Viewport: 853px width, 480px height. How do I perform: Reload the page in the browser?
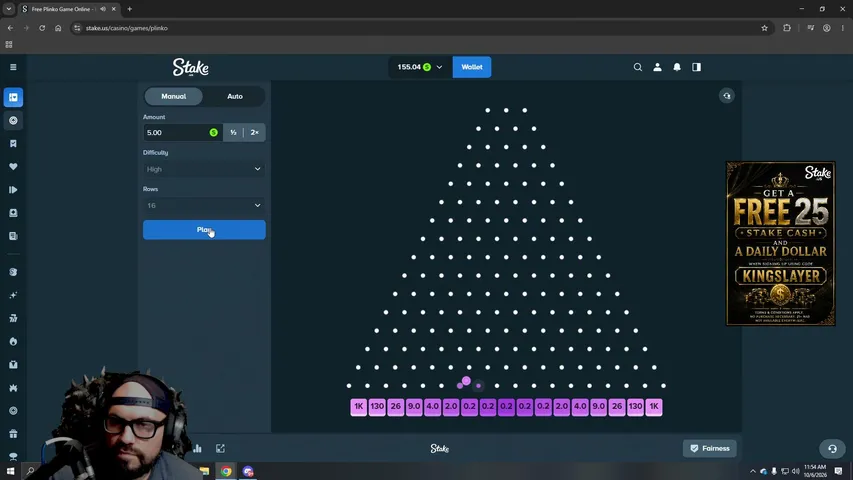42,28
